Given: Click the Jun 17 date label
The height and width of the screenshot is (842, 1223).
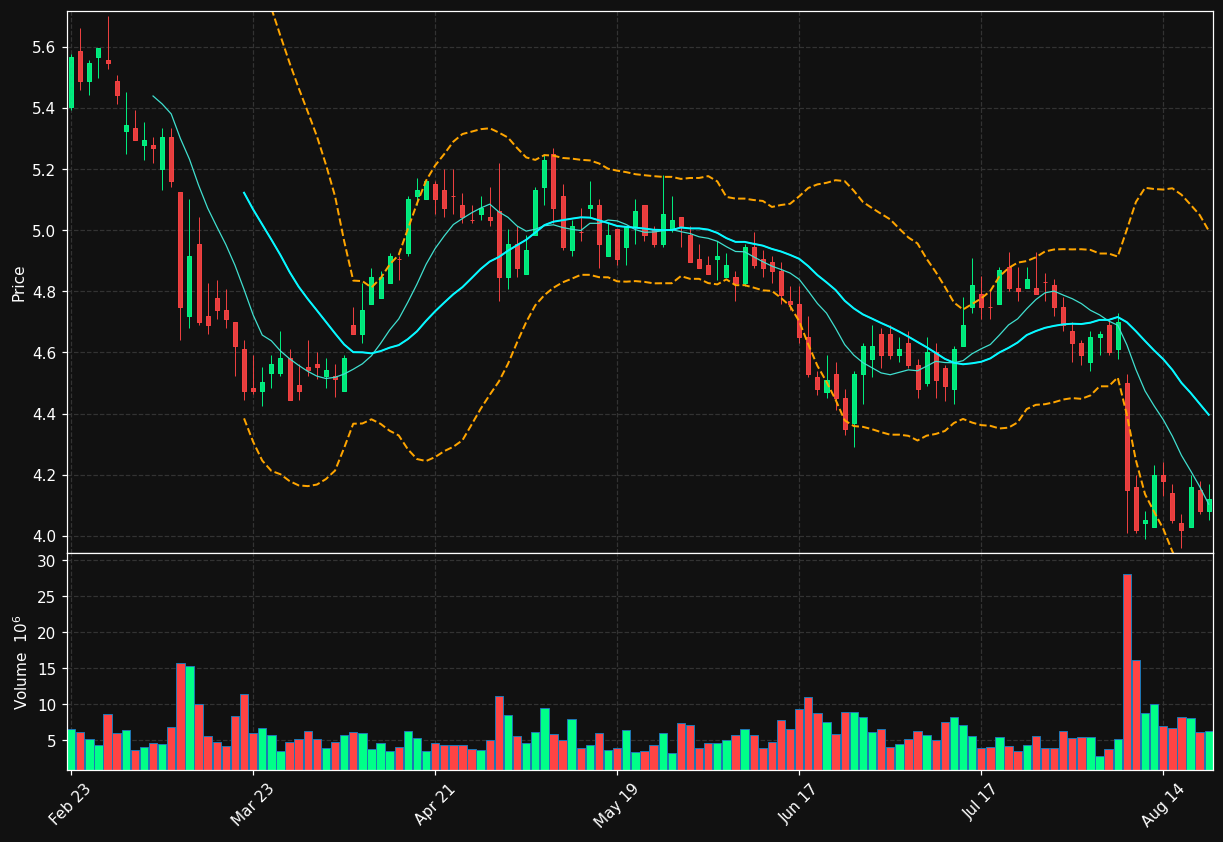Looking at the screenshot, I should coord(798,802).
